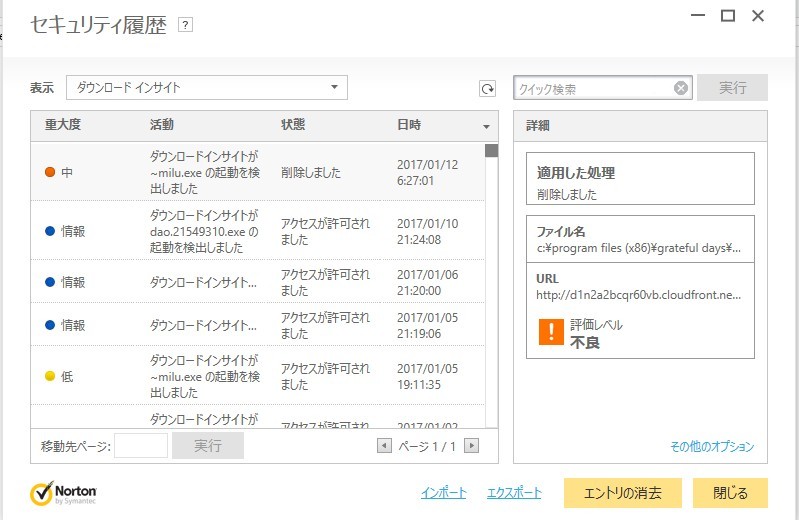Click the 閉じる button
799x520 pixels.
point(730,493)
